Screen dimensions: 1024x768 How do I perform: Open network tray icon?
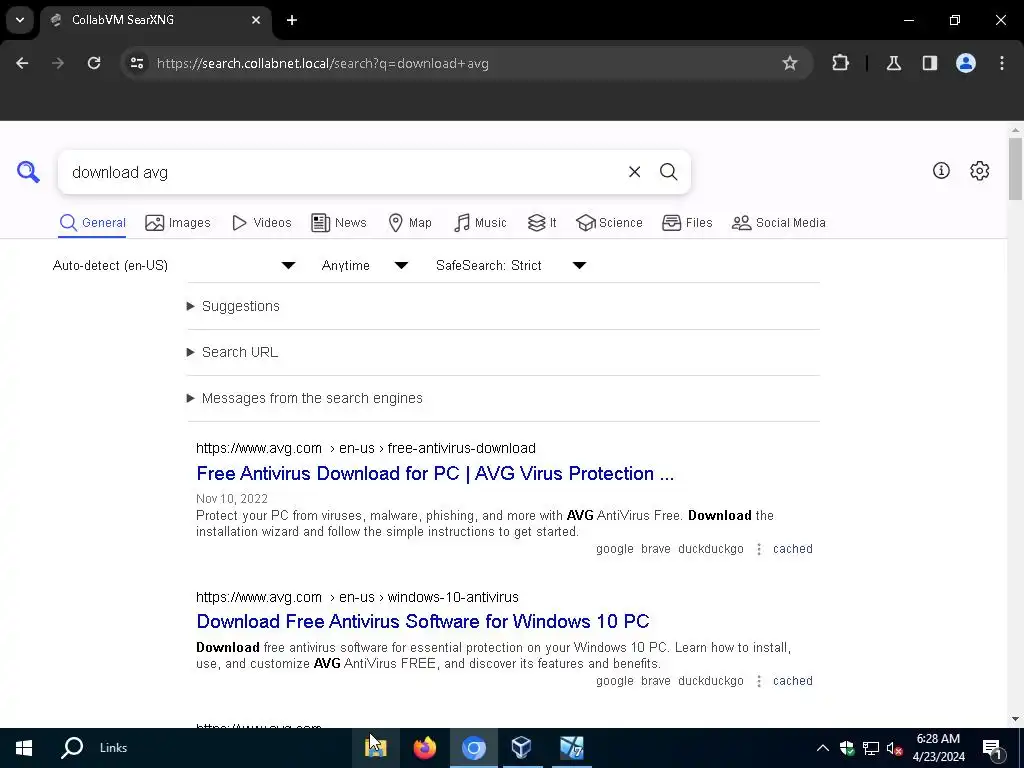[x=871, y=748]
